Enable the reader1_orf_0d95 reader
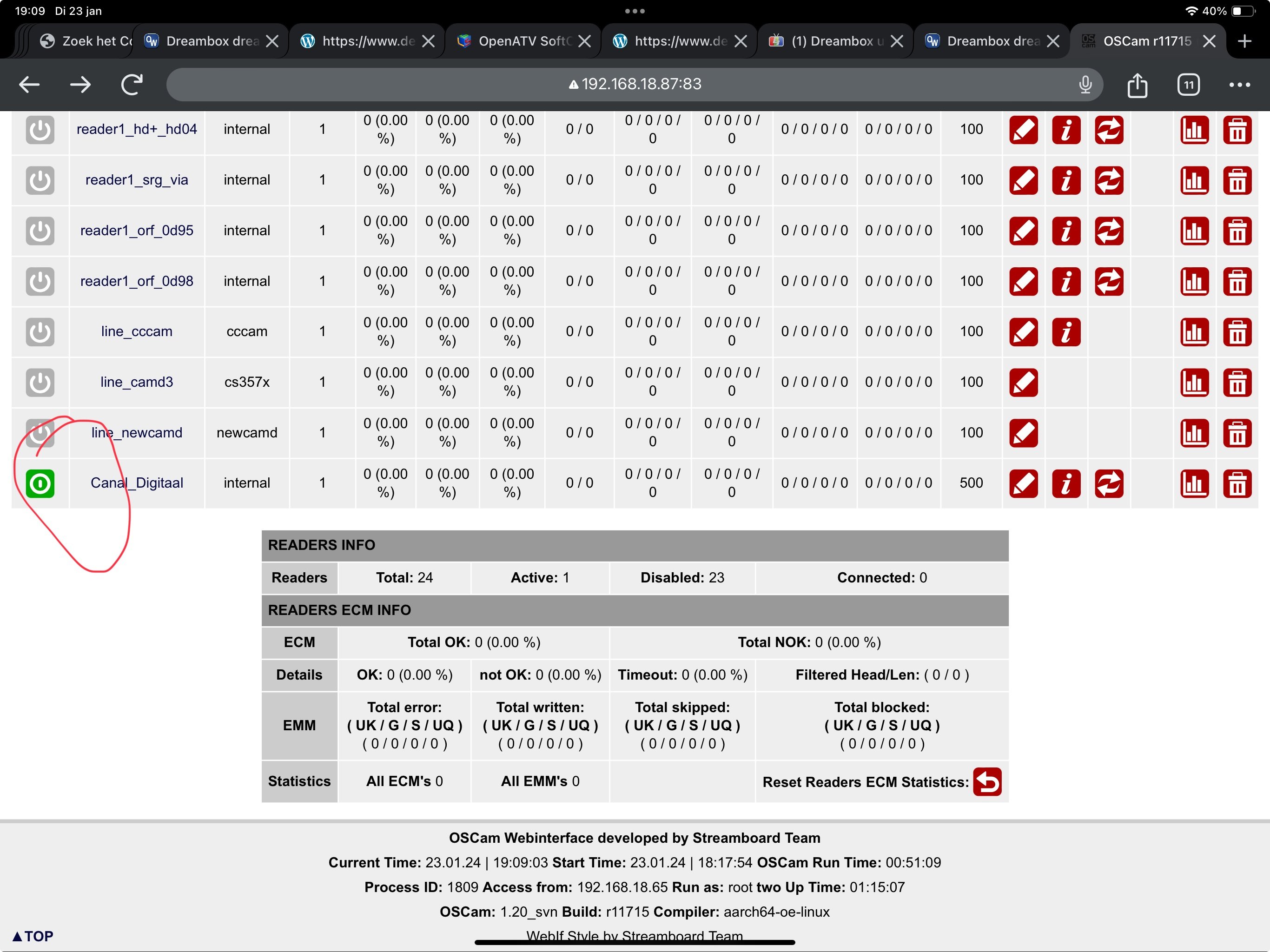The height and width of the screenshot is (952, 1270). click(x=40, y=230)
